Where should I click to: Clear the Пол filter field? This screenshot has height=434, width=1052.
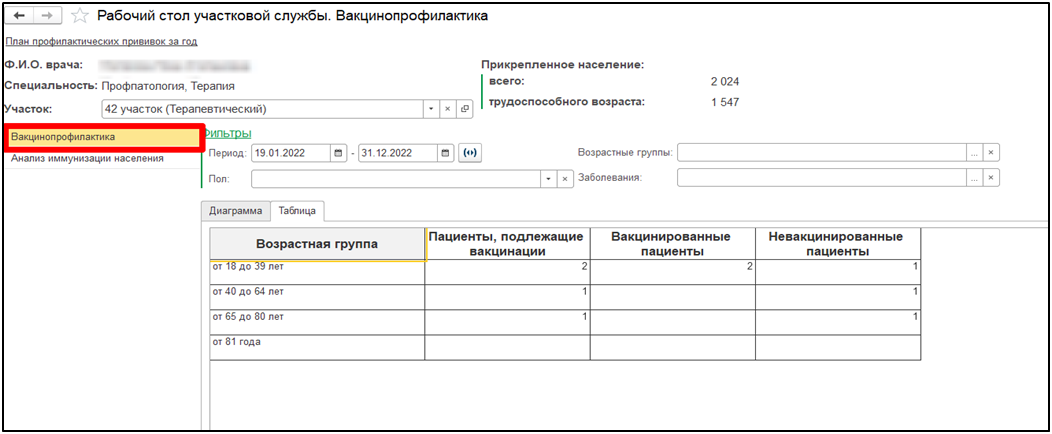pyautogui.click(x=566, y=179)
